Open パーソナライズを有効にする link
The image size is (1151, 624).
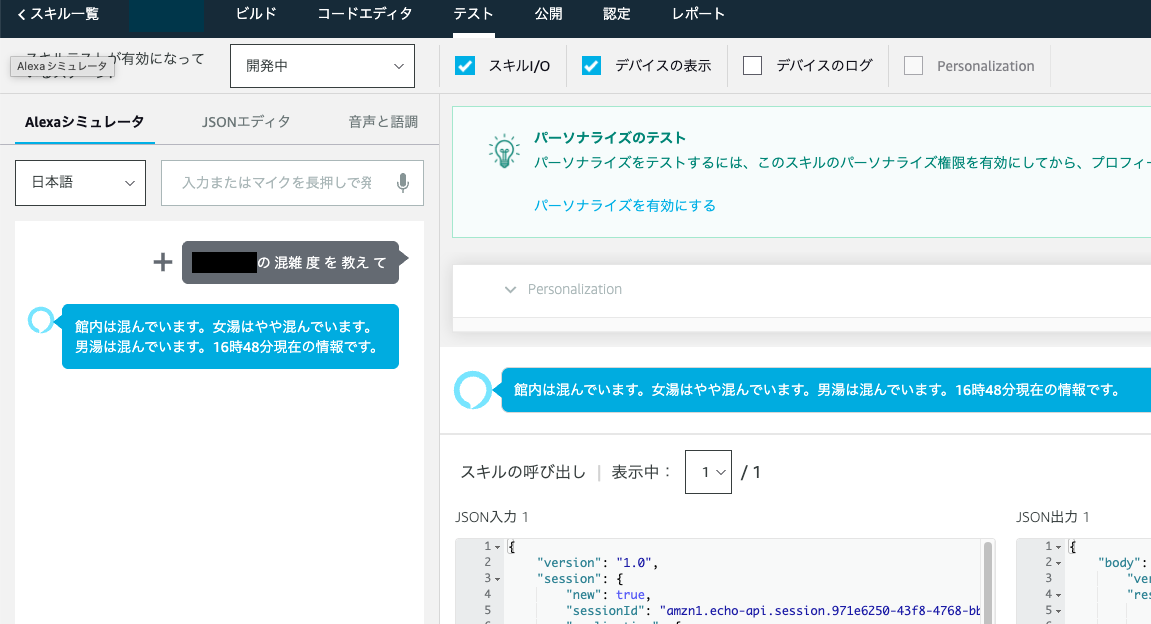625,206
